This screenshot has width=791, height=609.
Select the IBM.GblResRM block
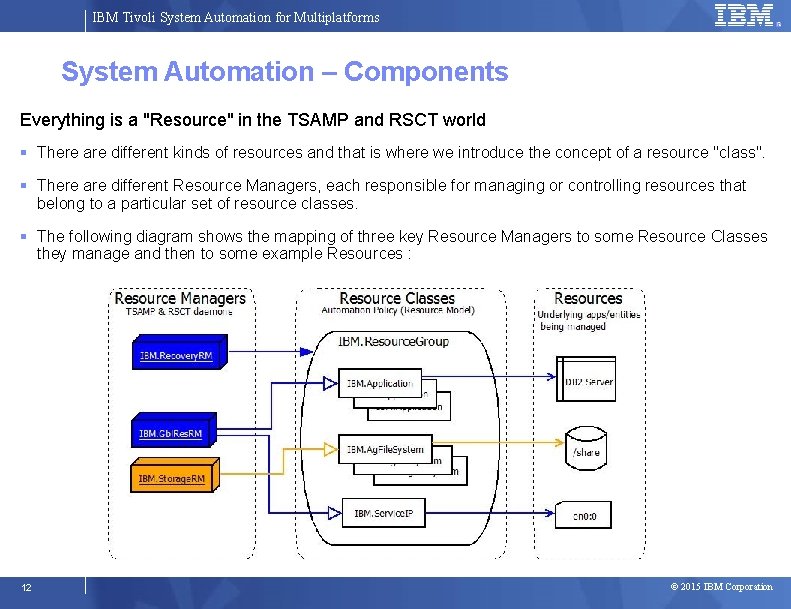click(174, 430)
